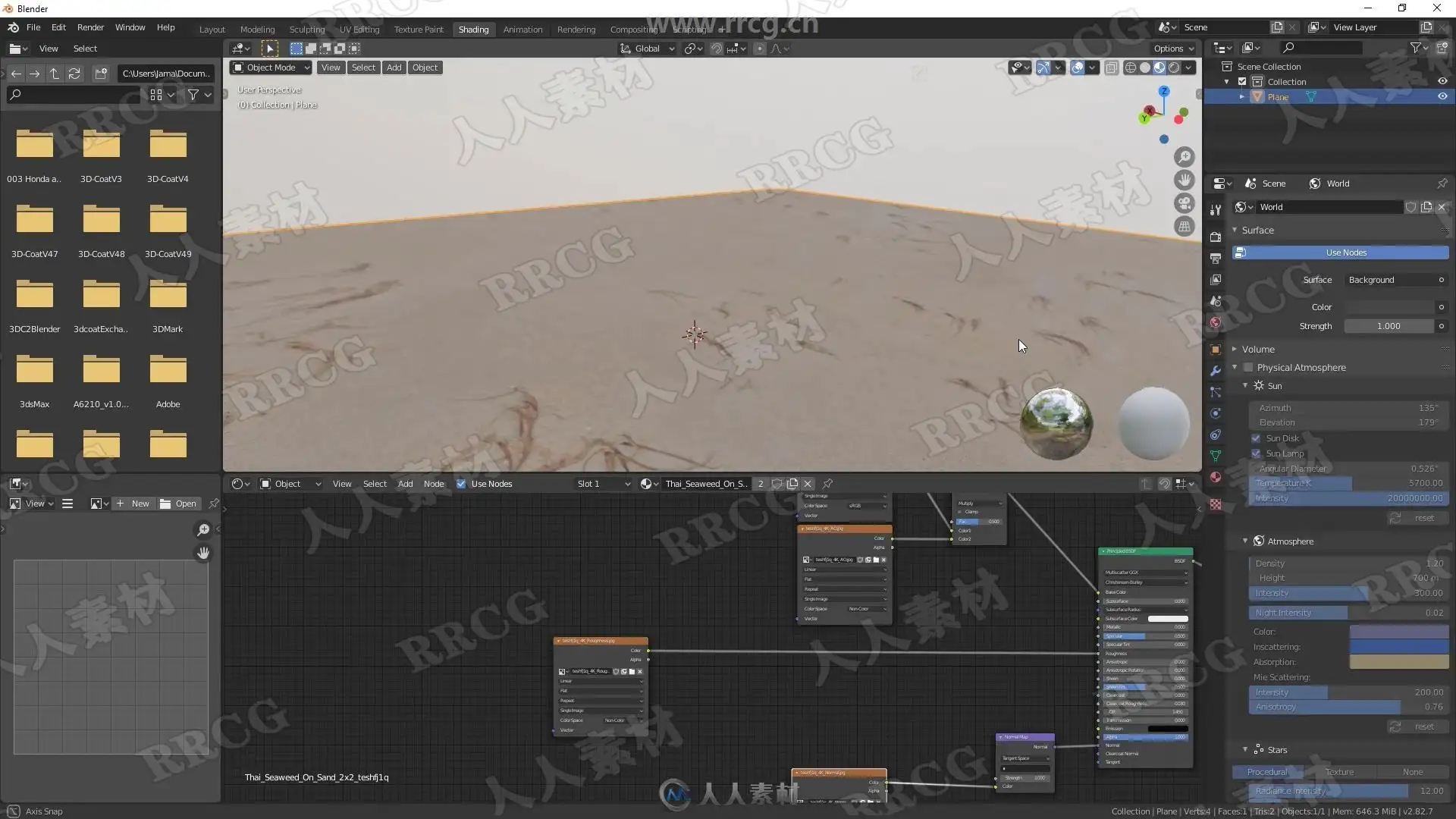Viewport: 1456px width, 819px height.
Task: Open the Modifier properties wrench icon
Action: [x=1216, y=371]
